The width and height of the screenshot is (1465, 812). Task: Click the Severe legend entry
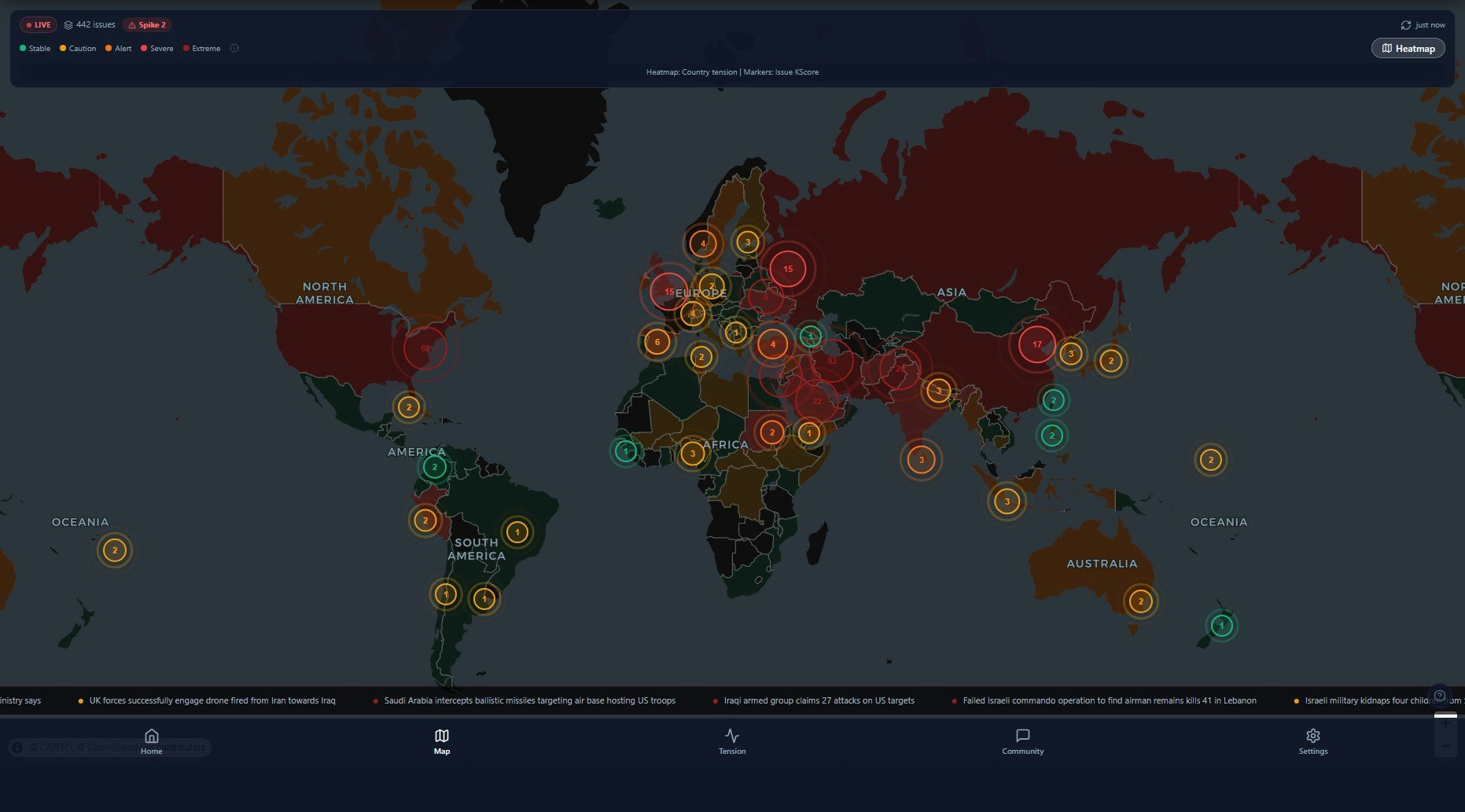point(157,49)
